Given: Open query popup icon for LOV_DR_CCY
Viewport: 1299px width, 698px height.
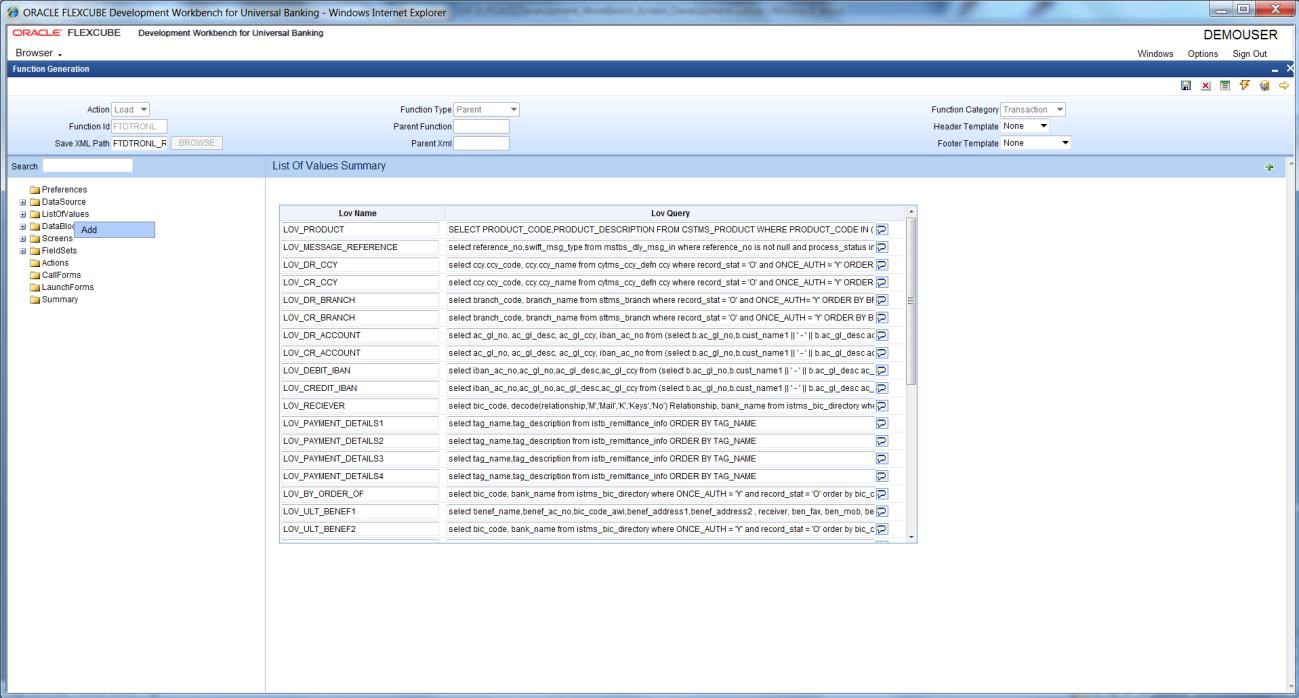Looking at the screenshot, I should (882, 265).
